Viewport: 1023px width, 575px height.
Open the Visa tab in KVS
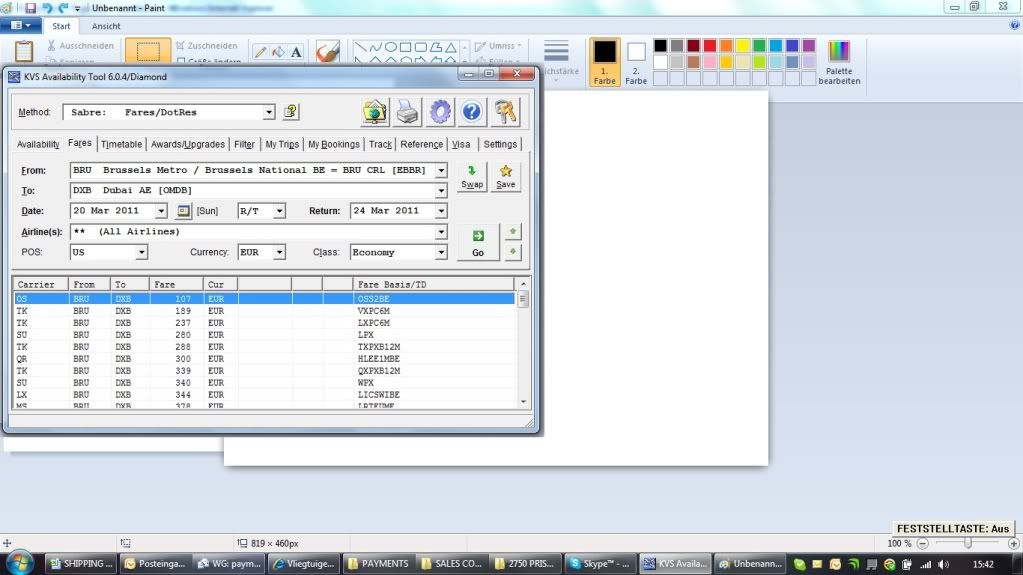tap(461, 144)
